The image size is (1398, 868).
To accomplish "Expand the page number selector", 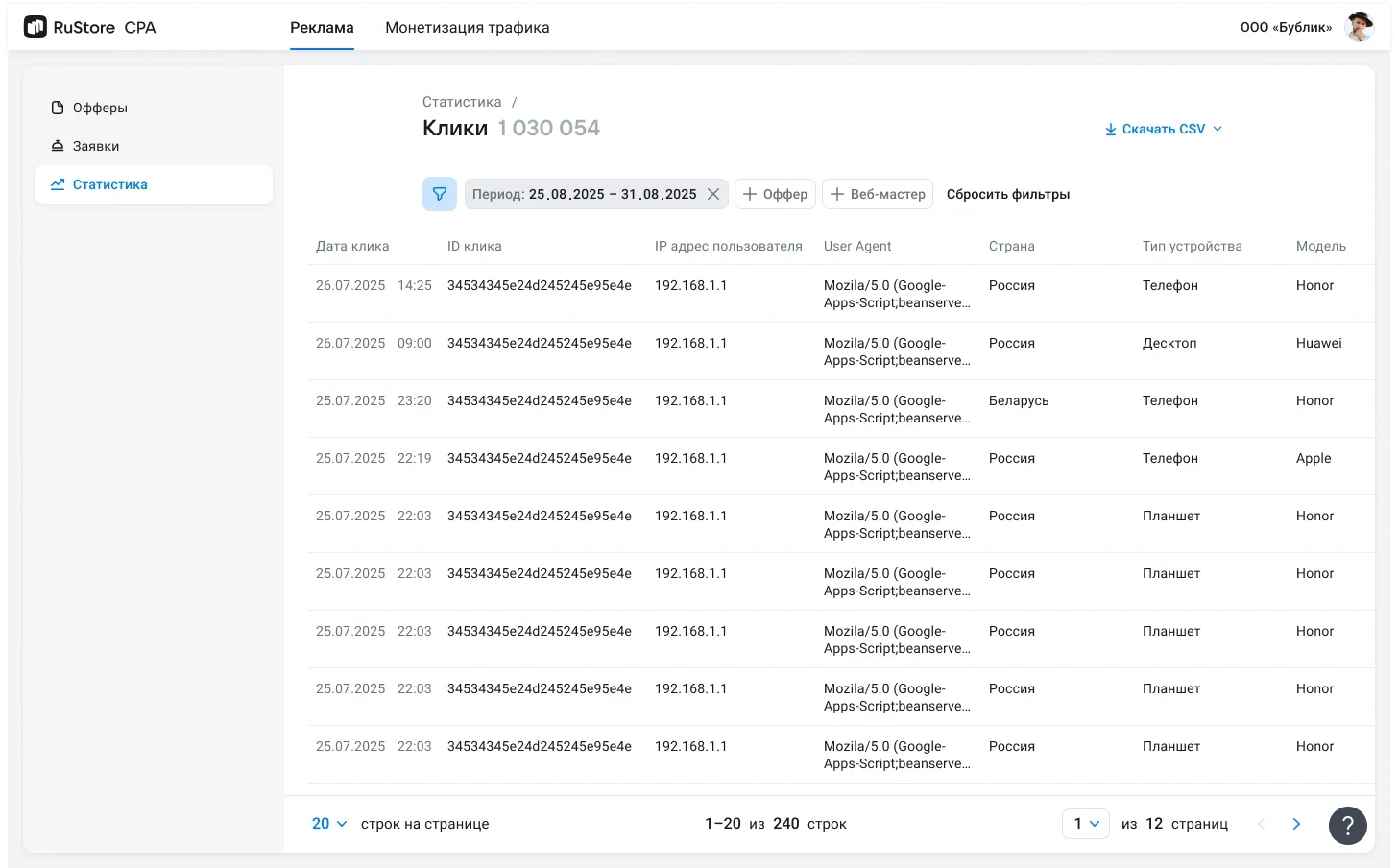I will click(1085, 824).
